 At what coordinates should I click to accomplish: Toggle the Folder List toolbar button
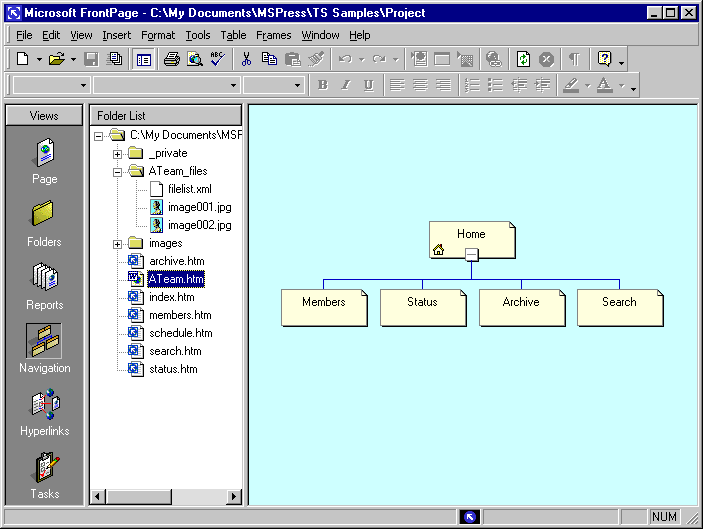143,59
